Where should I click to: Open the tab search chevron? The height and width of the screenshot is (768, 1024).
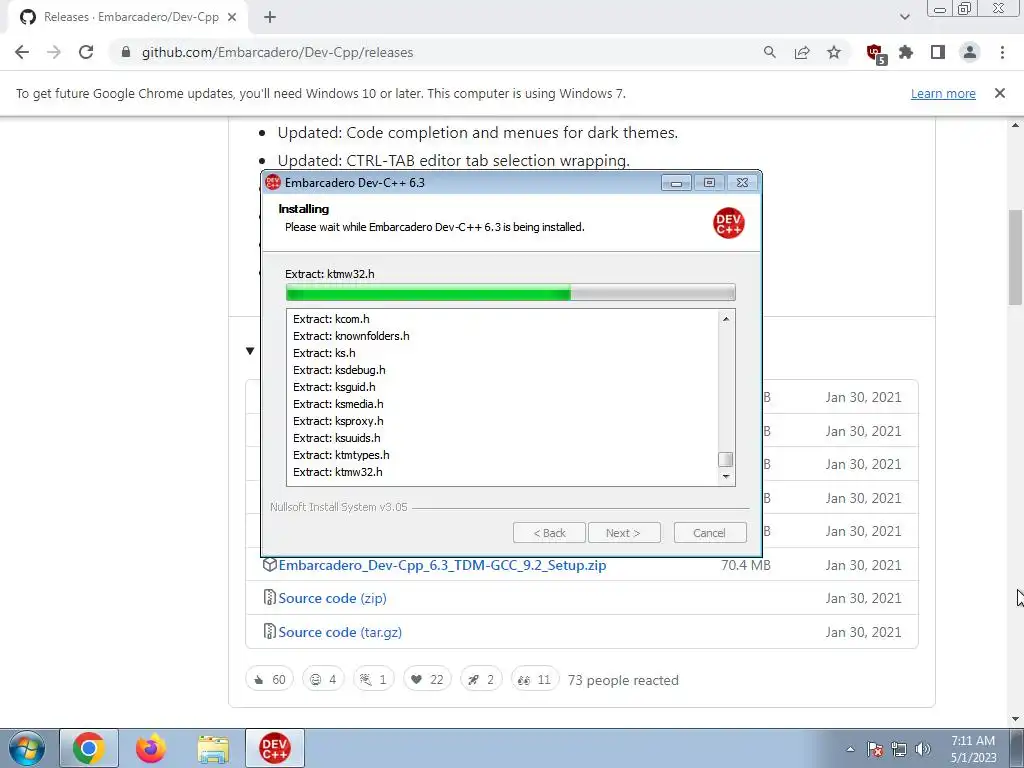click(x=904, y=17)
